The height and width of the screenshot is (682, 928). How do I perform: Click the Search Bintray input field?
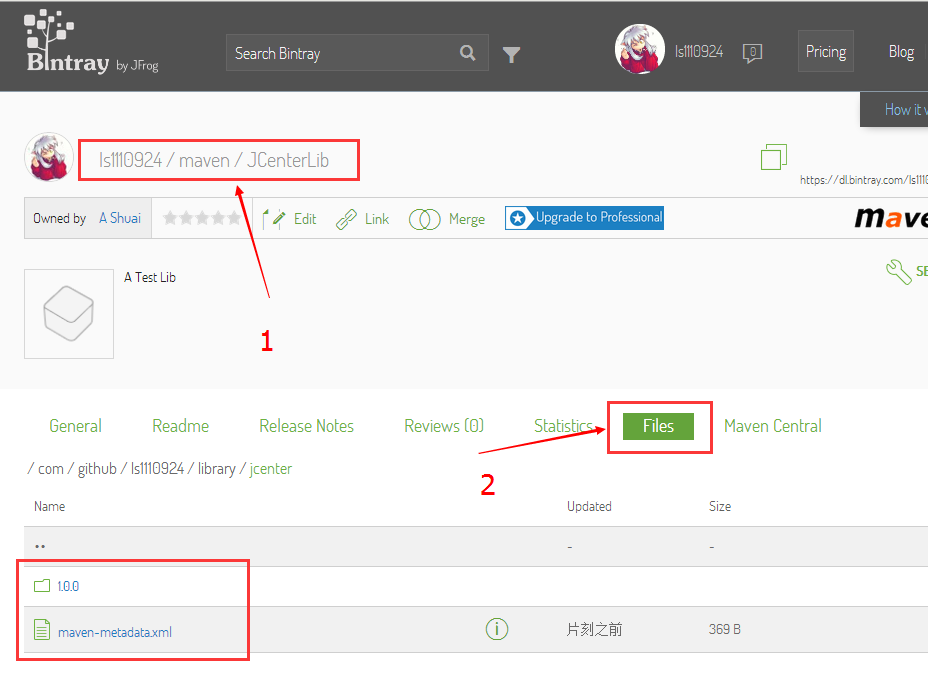tap(357, 53)
